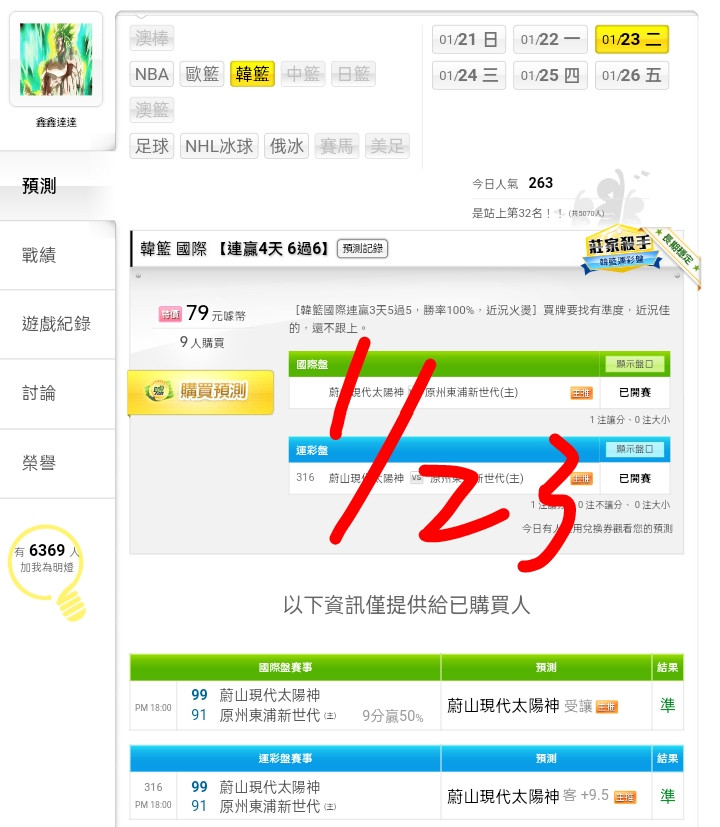Click the user avatar thumbnail
720x827 pixels.
point(56,59)
